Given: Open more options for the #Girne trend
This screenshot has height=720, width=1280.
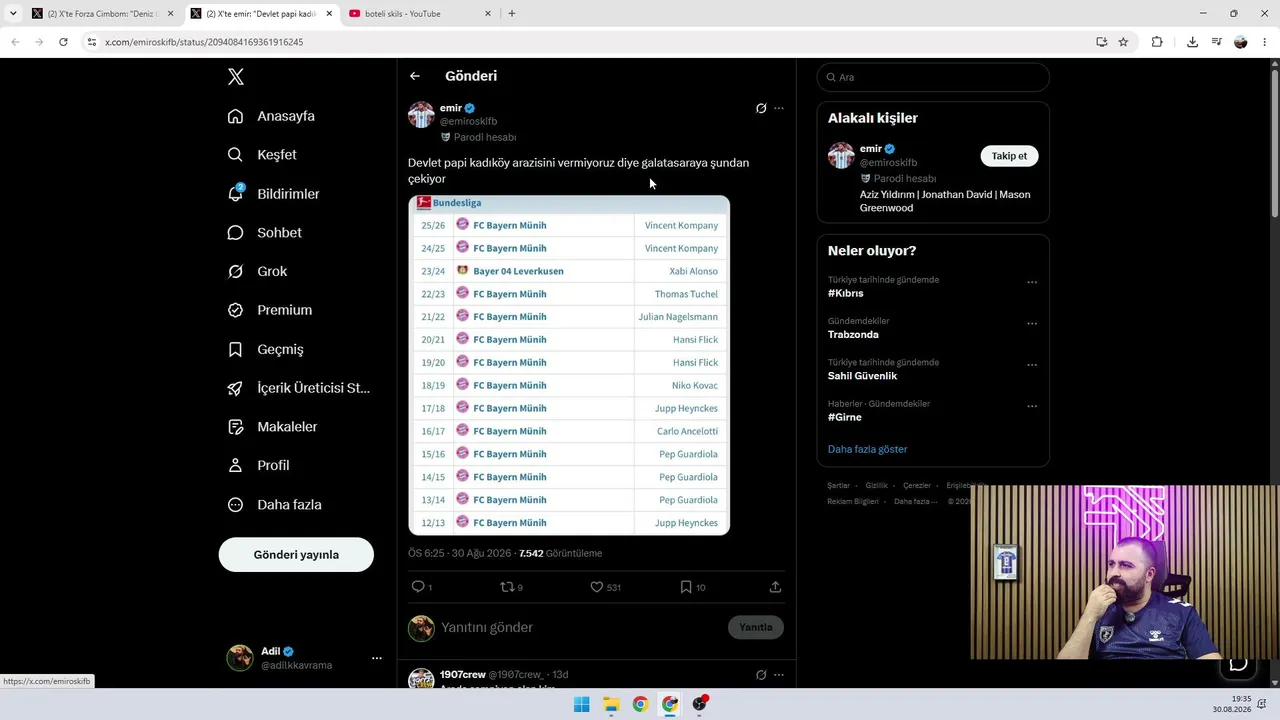Looking at the screenshot, I should click(1032, 407).
